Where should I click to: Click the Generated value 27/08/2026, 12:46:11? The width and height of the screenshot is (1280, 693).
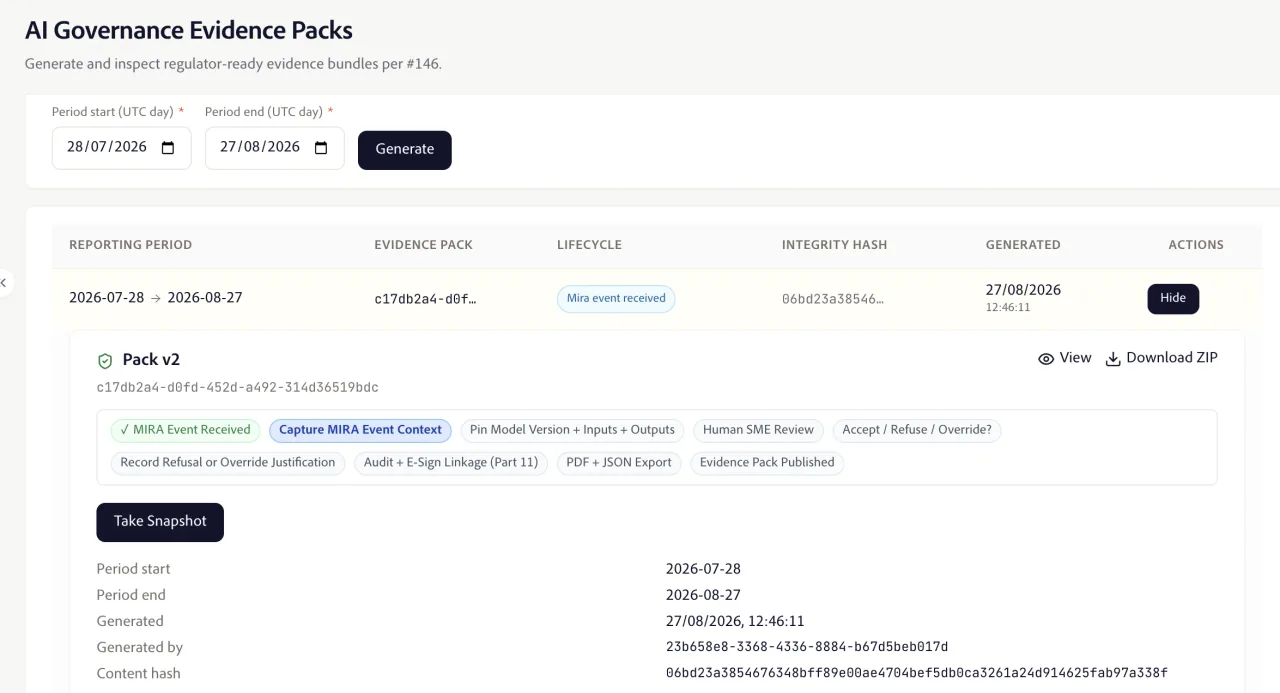click(x=735, y=621)
